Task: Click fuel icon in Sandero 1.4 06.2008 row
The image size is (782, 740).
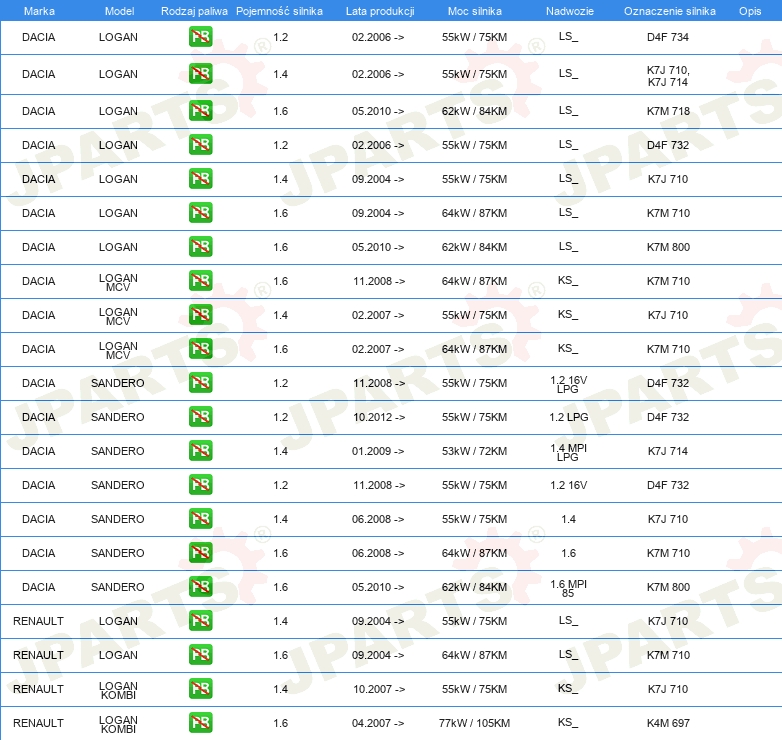Action: click(200, 519)
